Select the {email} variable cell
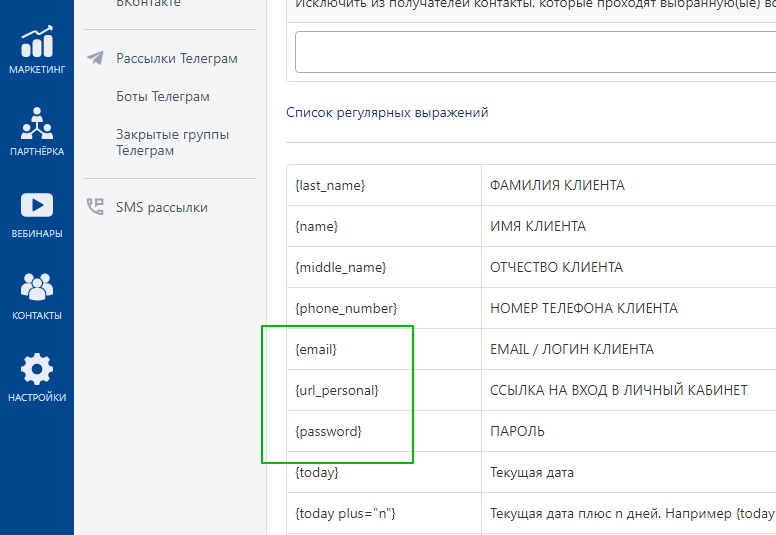Image resolution: width=776 pixels, height=535 pixels. click(x=316, y=349)
